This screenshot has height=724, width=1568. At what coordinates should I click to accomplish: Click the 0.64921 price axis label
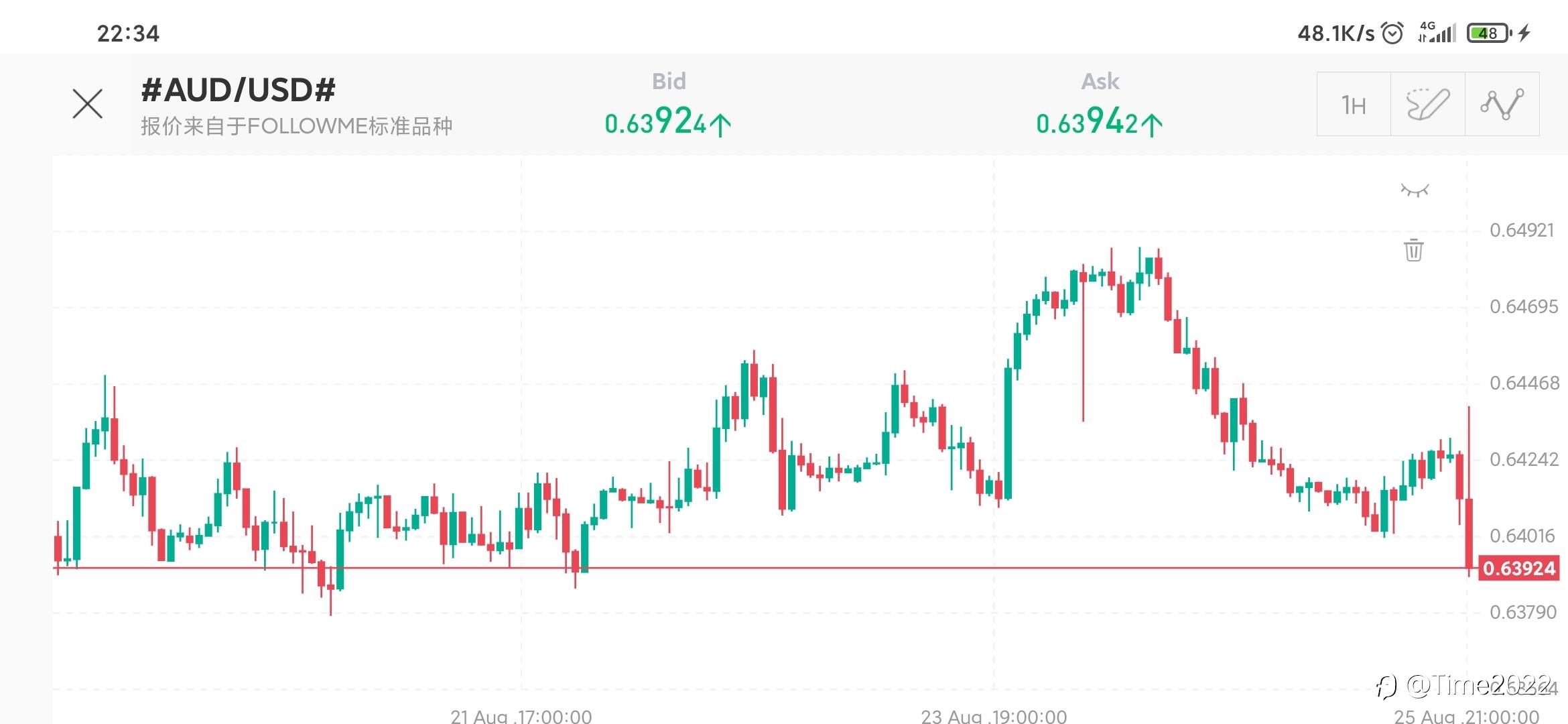1521,231
